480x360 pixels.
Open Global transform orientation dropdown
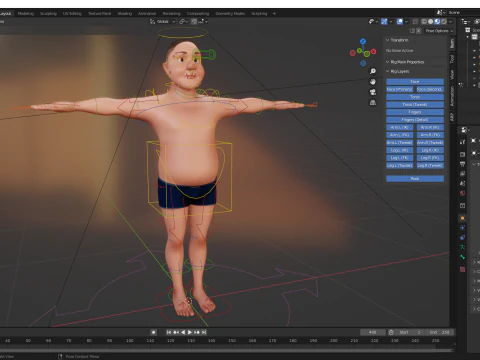click(163, 21)
